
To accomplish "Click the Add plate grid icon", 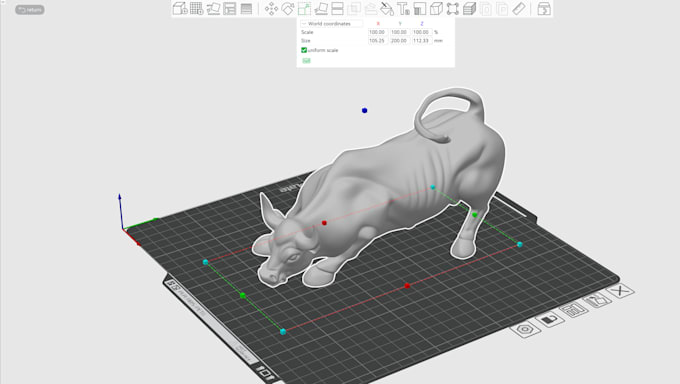I will point(196,8).
